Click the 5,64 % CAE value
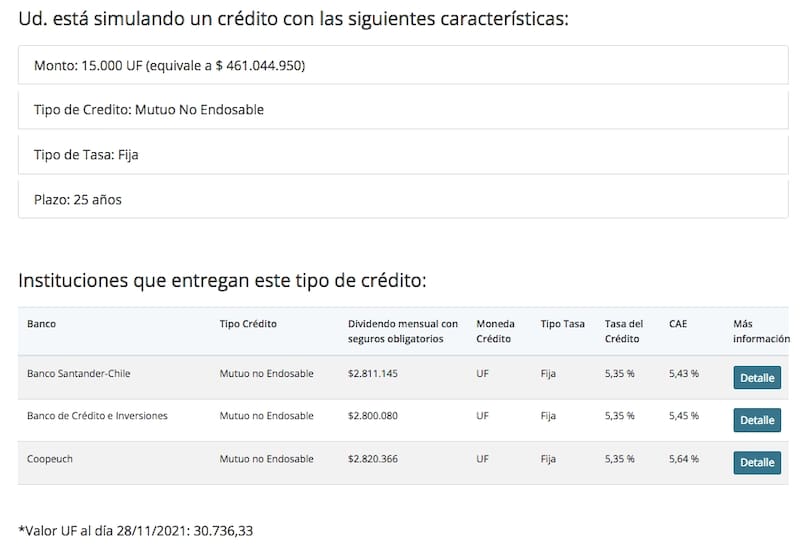Image resolution: width=800 pixels, height=545 pixels. (x=684, y=459)
